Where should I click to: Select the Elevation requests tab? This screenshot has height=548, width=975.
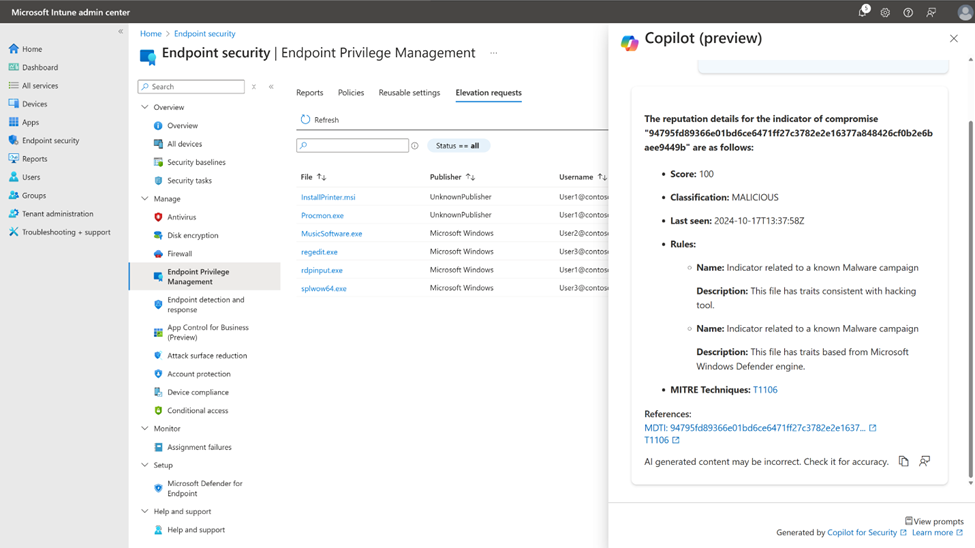point(489,93)
